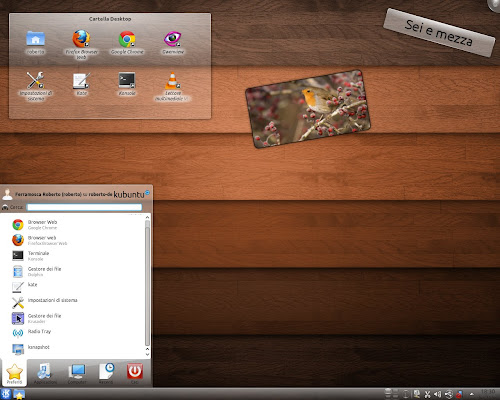
Task: Click the robin picture frame widget
Action: [308, 109]
